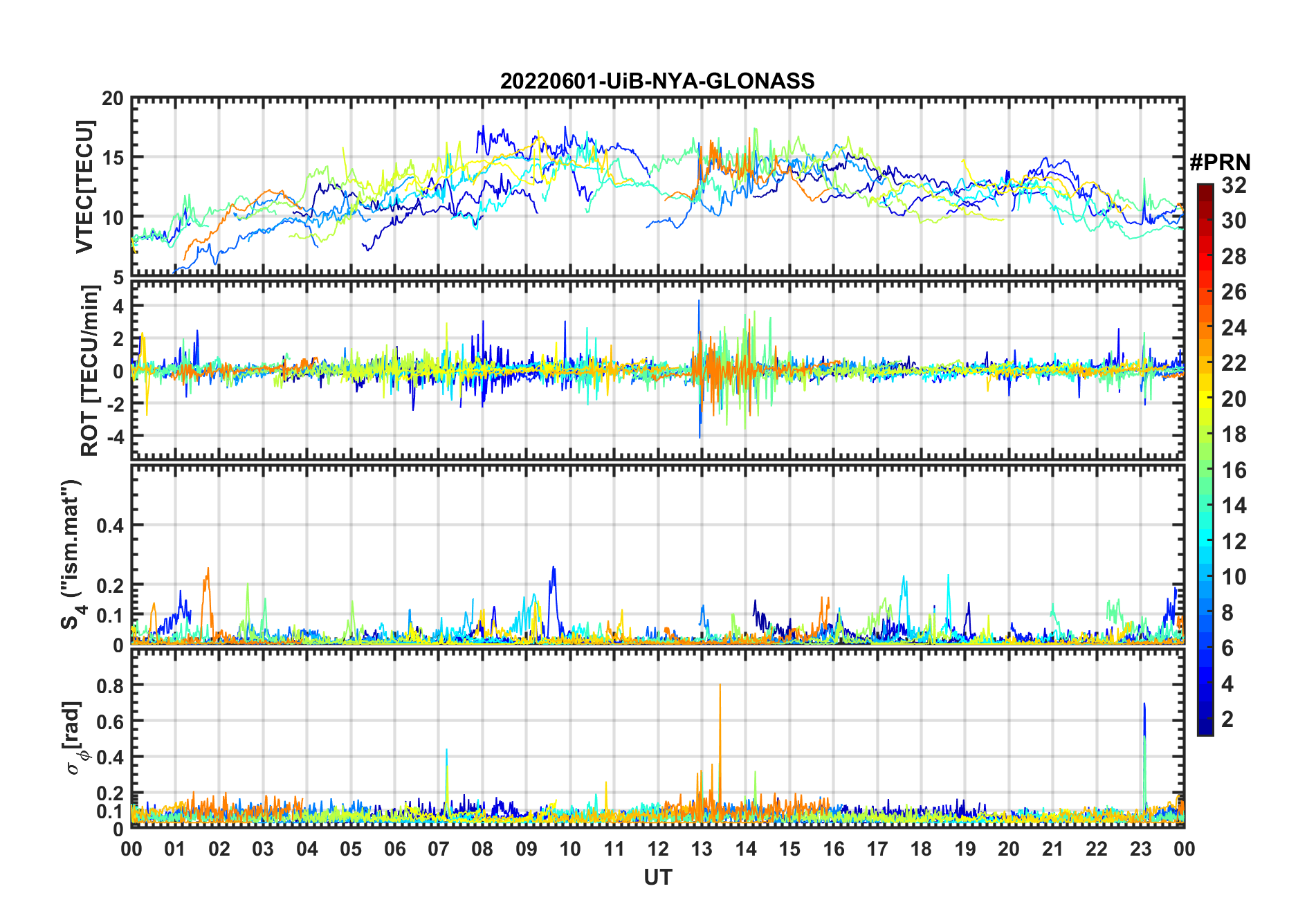Click the colorbar tick label 16
Image resolution: width=1316 pixels, height=920 pixels.
coord(1234,470)
